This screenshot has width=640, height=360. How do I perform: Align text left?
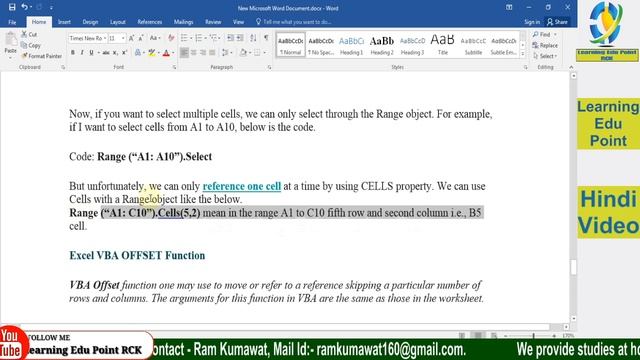(184, 53)
